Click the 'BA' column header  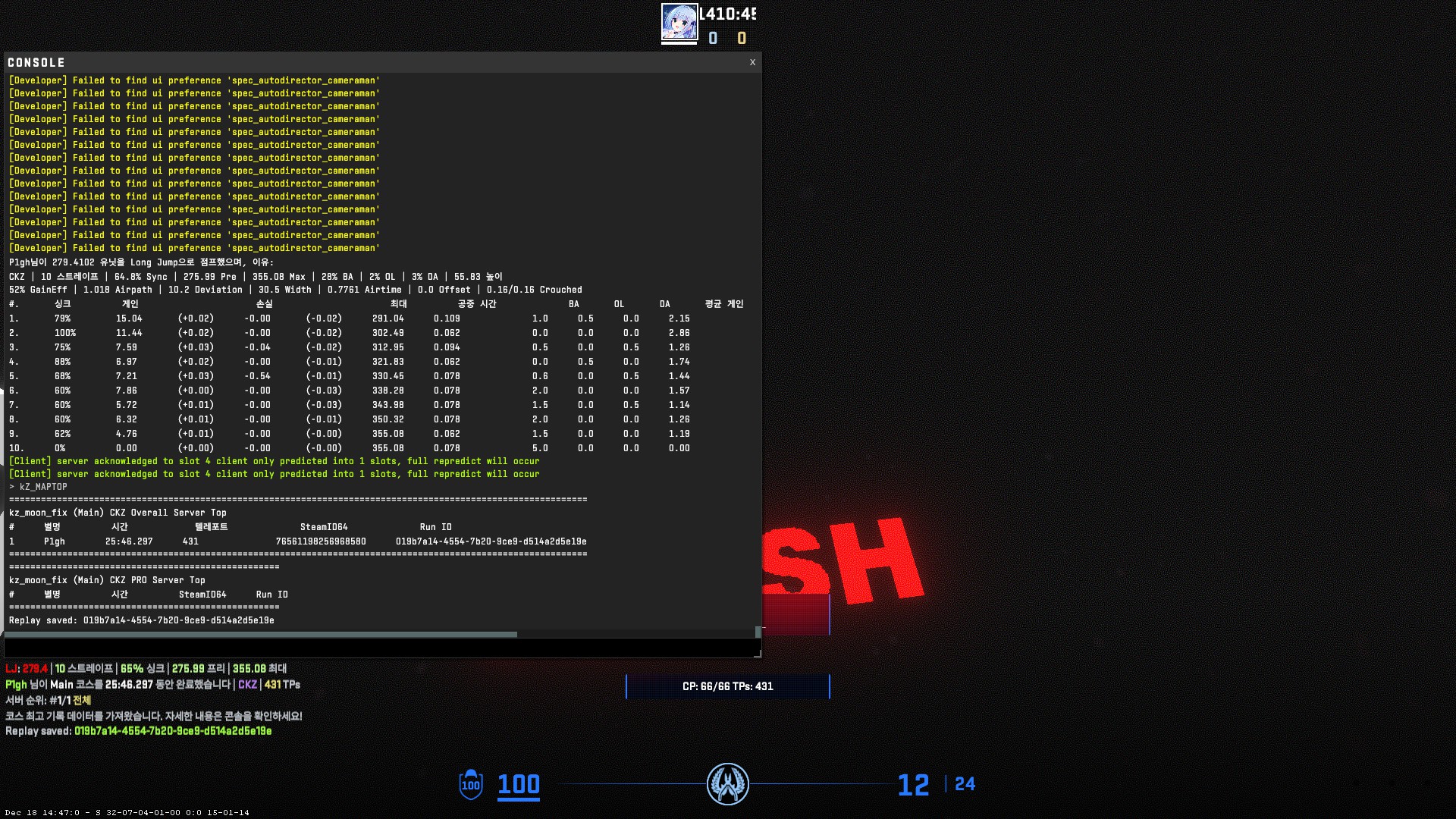pyautogui.click(x=573, y=304)
